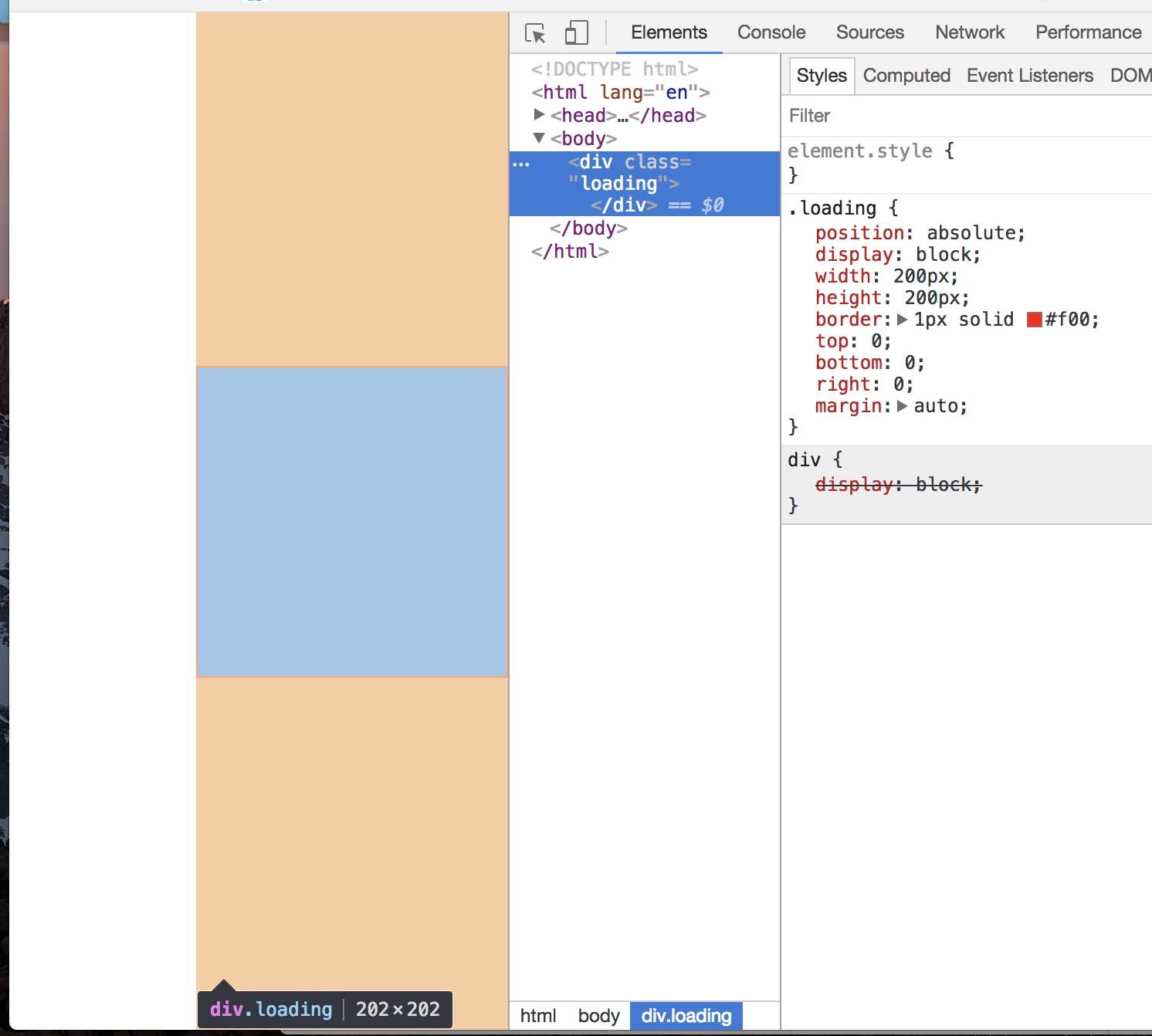1152x1036 pixels.
Task: Click the top: 0 declaration
Action: 853,341
